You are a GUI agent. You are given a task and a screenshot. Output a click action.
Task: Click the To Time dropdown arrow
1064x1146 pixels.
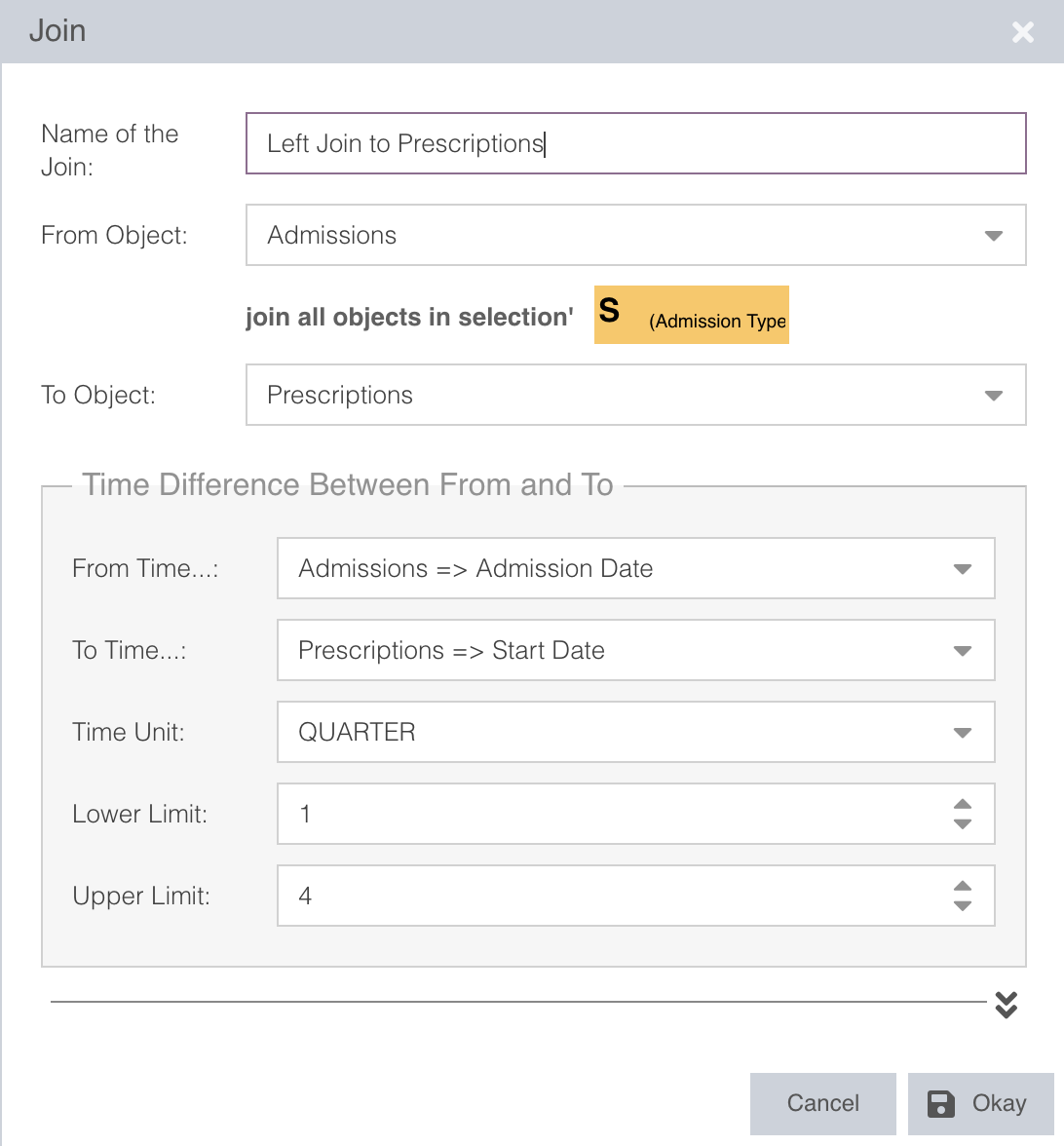pos(962,651)
